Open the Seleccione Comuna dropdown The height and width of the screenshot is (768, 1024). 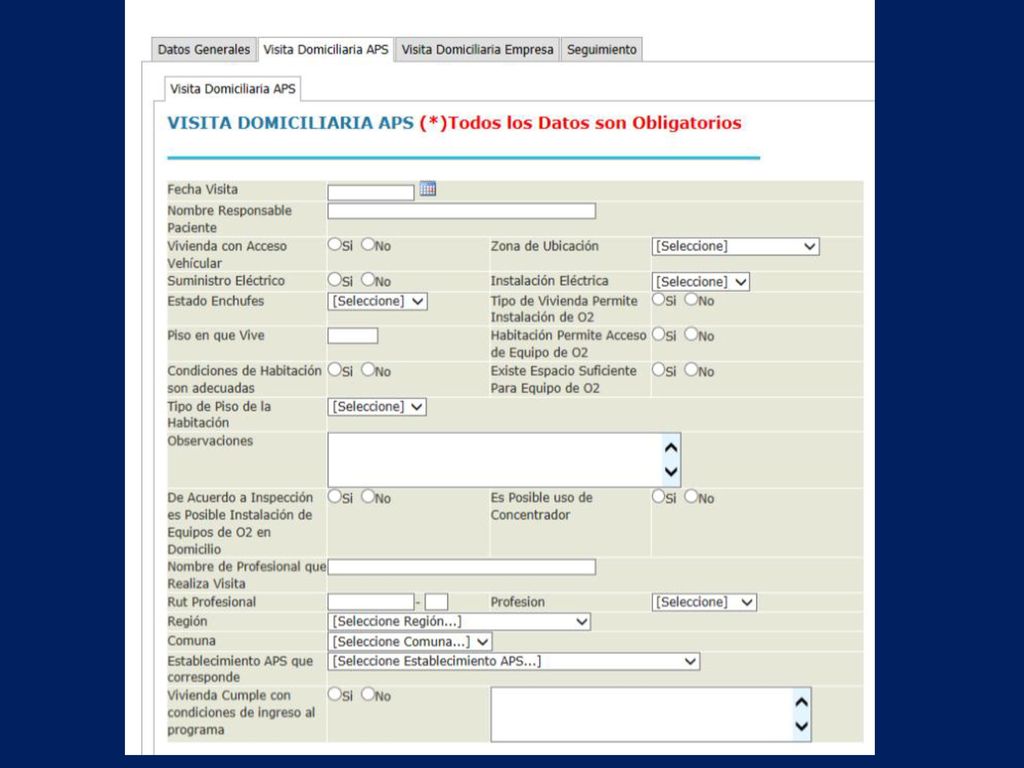[409, 641]
